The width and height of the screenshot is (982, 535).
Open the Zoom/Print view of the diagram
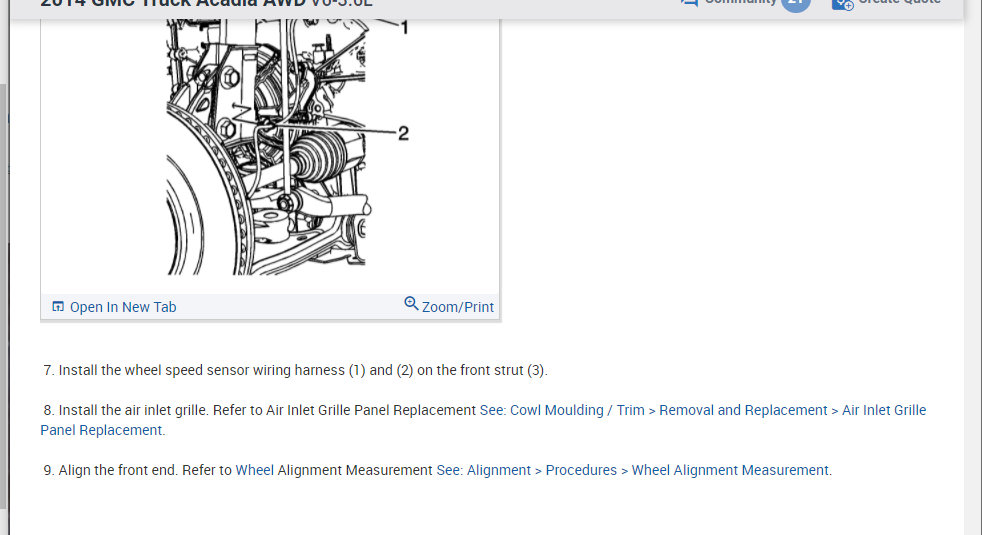pyautogui.click(x=457, y=307)
